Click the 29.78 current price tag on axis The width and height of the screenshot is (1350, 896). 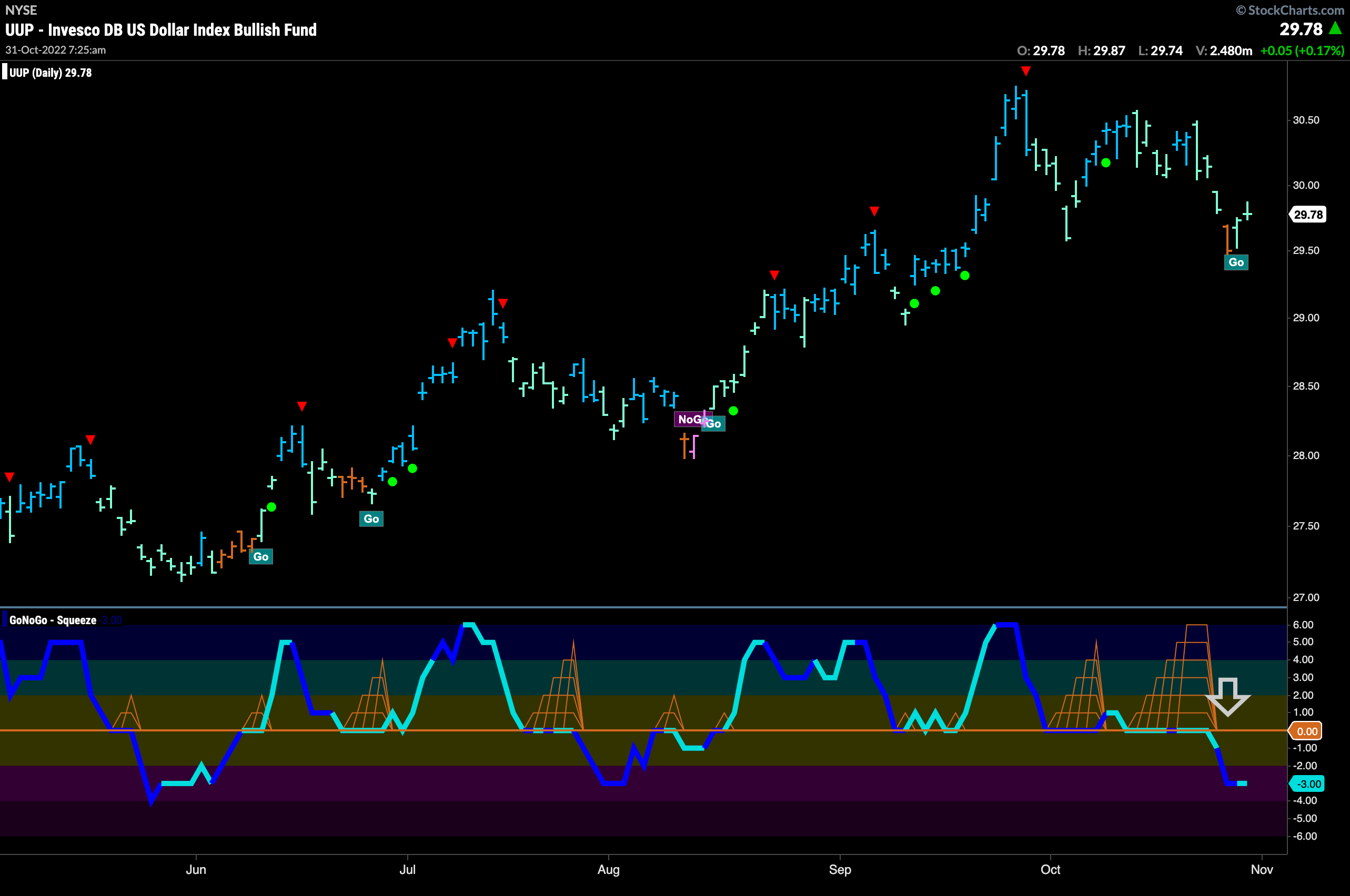[1308, 215]
